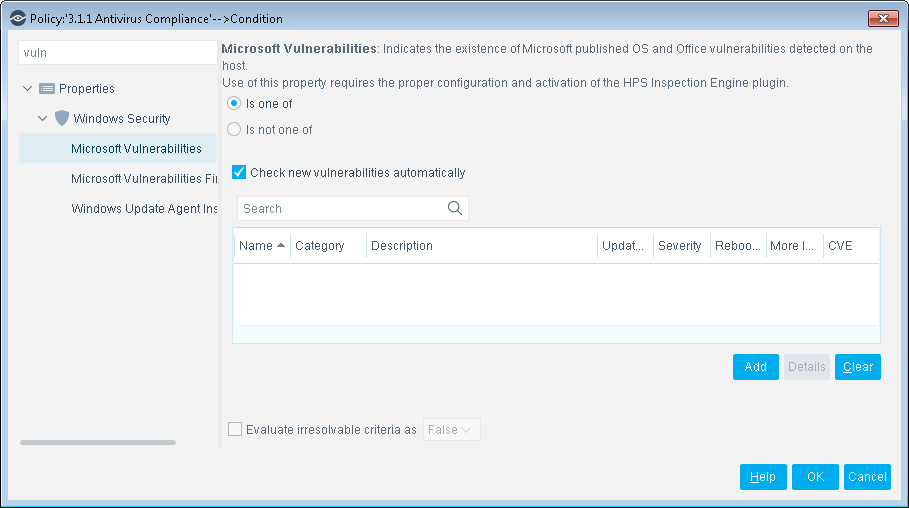Image resolution: width=909 pixels, height=508 pixels.
Task: Collapse the Windows Security node
Action: 42,118
